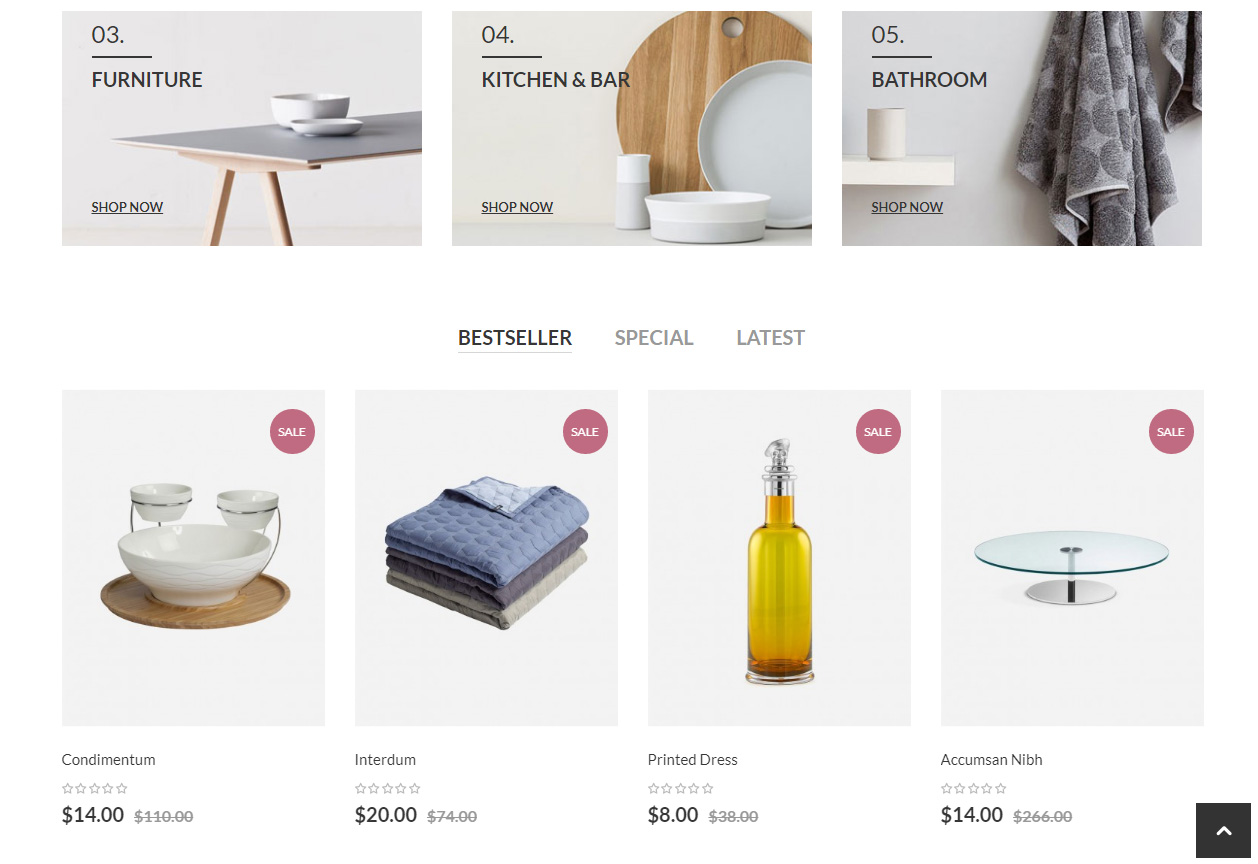Click the Accumsan Nibh product title
The image size is (1258, 864).
point(992,760)
